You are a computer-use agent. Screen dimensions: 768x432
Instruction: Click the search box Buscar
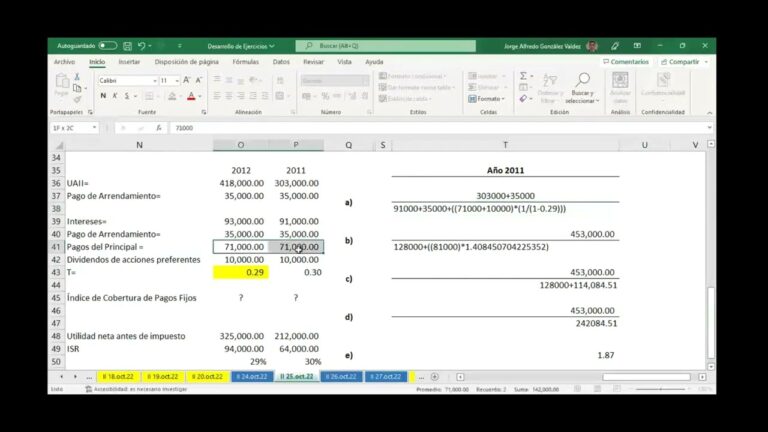click(x=385, y=46)
